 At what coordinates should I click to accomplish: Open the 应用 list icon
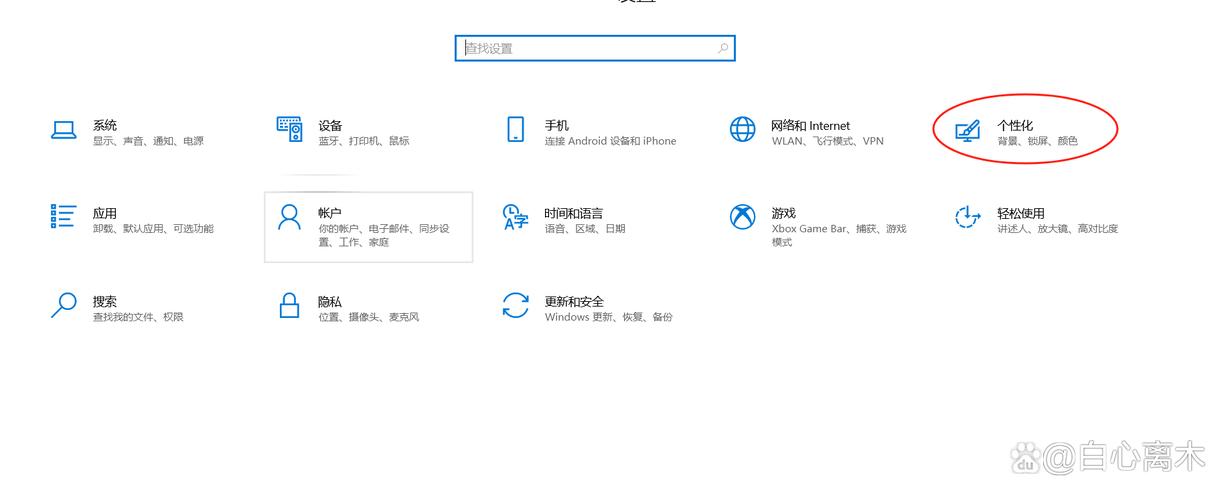coord(63,217)
